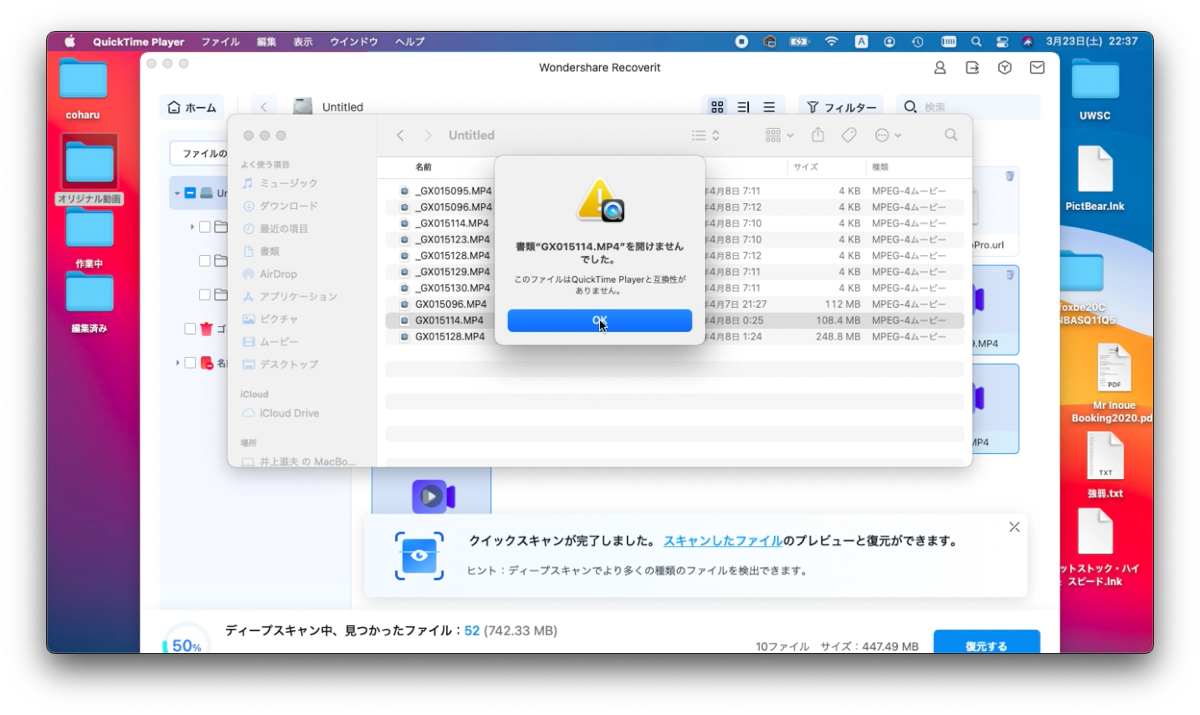Open the ファイルの dropdown in Recoverit sidebar
This screenshot has width=1200, height=715.
coord(199,153)
